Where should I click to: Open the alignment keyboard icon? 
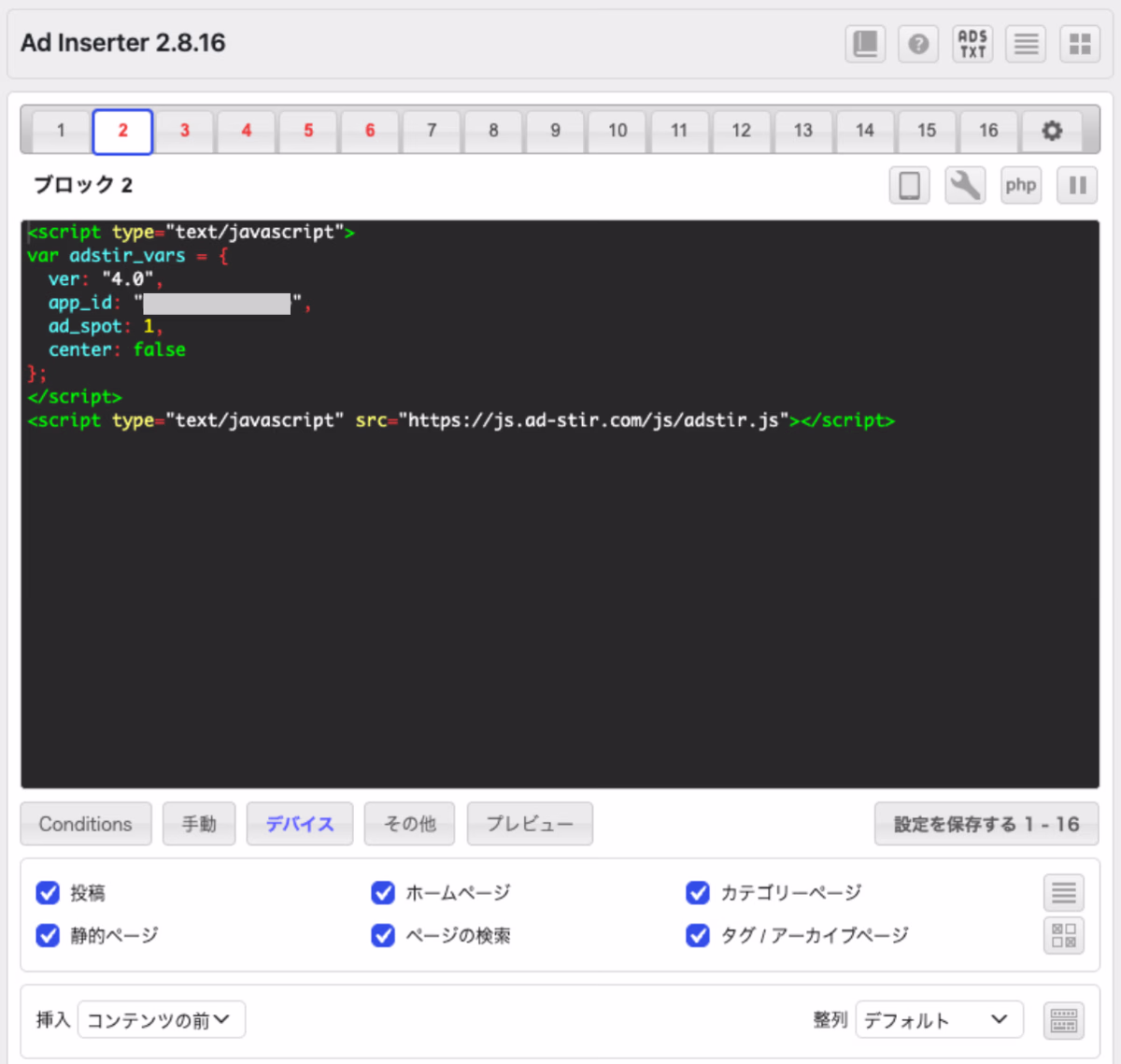pos(1064,1020)
